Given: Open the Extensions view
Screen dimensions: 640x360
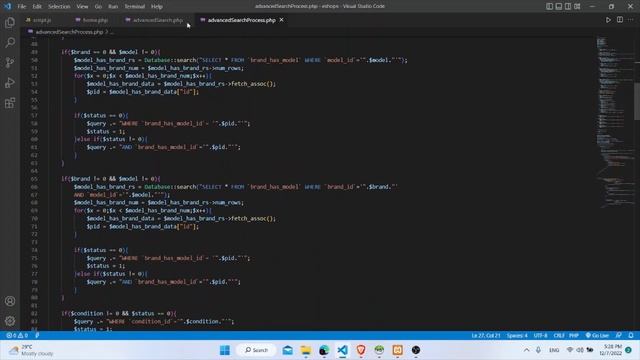Looking at the screenshot, I should click(10, 102).
